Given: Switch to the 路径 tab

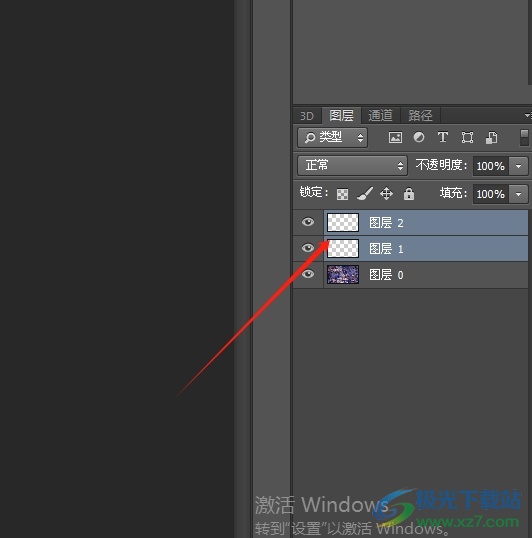Looking at the screenshot, I should 420,116.
